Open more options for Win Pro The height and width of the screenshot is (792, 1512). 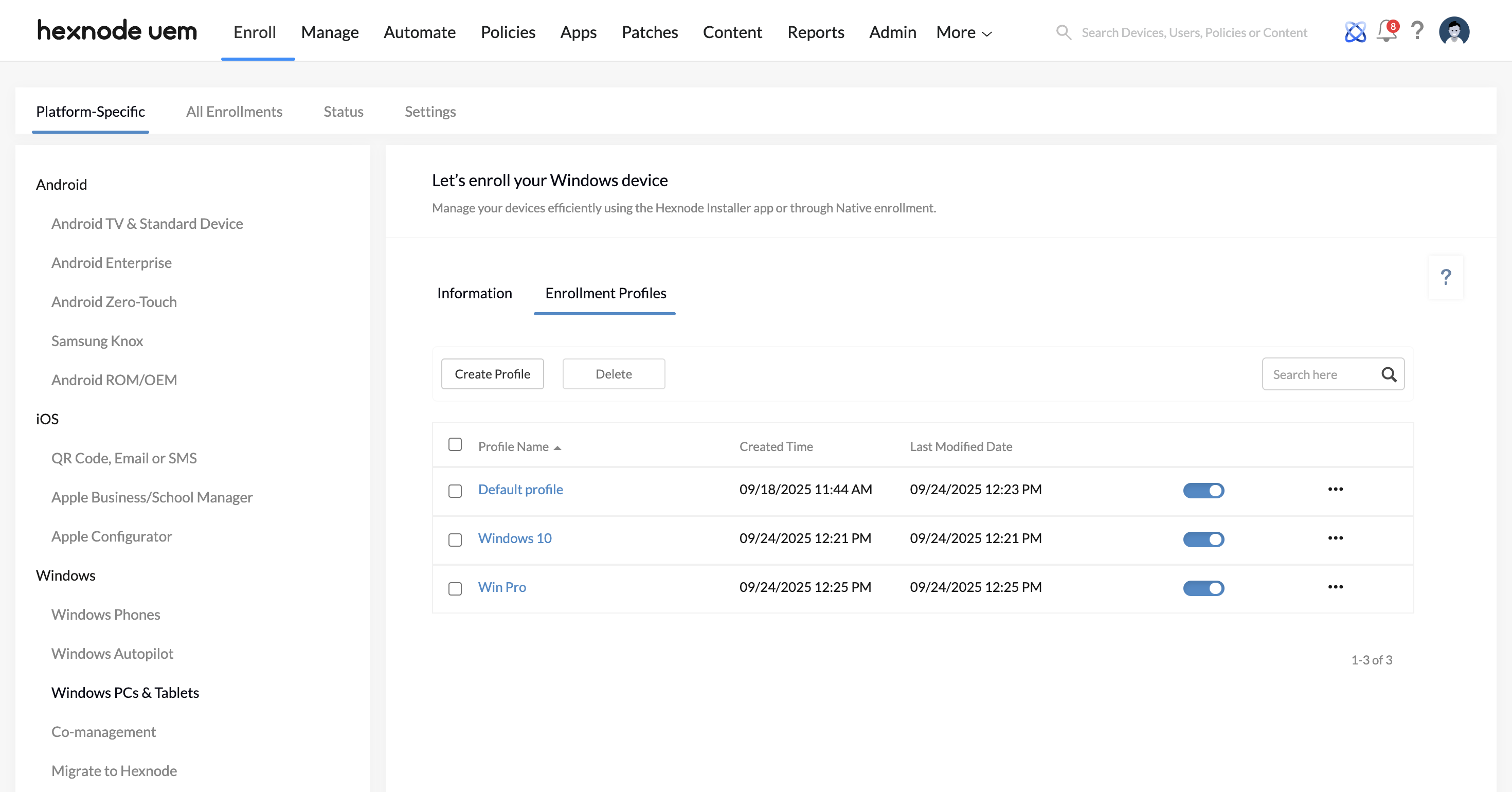pyautogui.click(x=1335, y=587)
